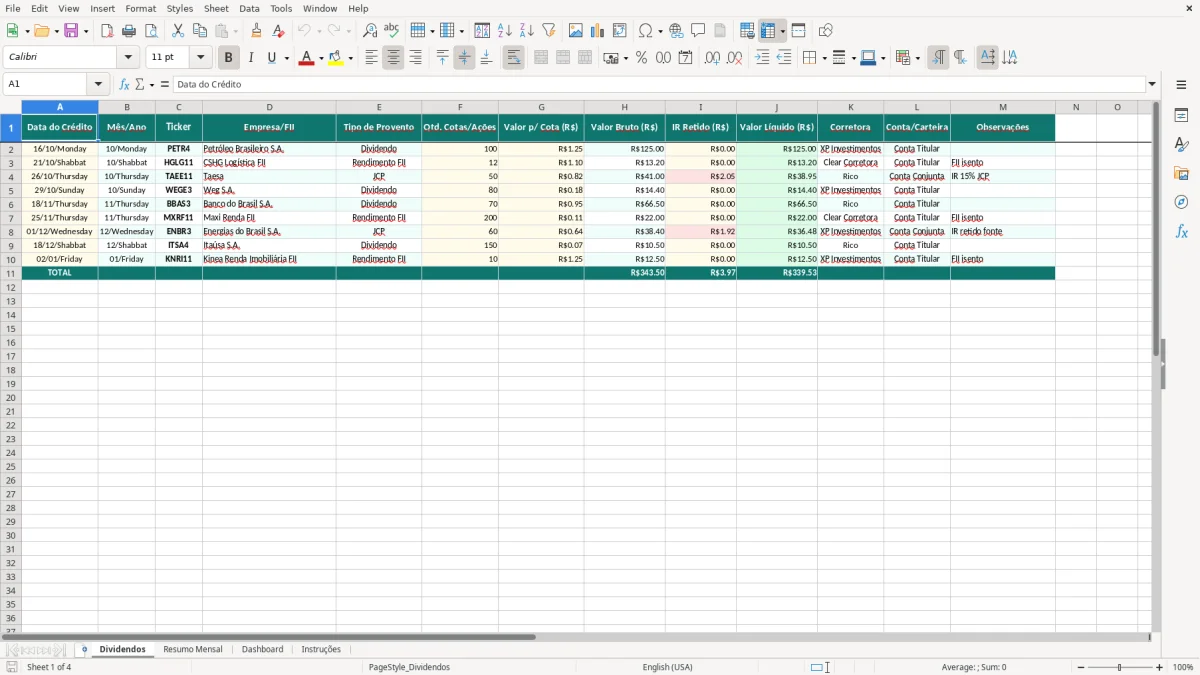Switch to Instruções sheet tab
This screenshot has height=675, width=1200.
tap(321, 649)
